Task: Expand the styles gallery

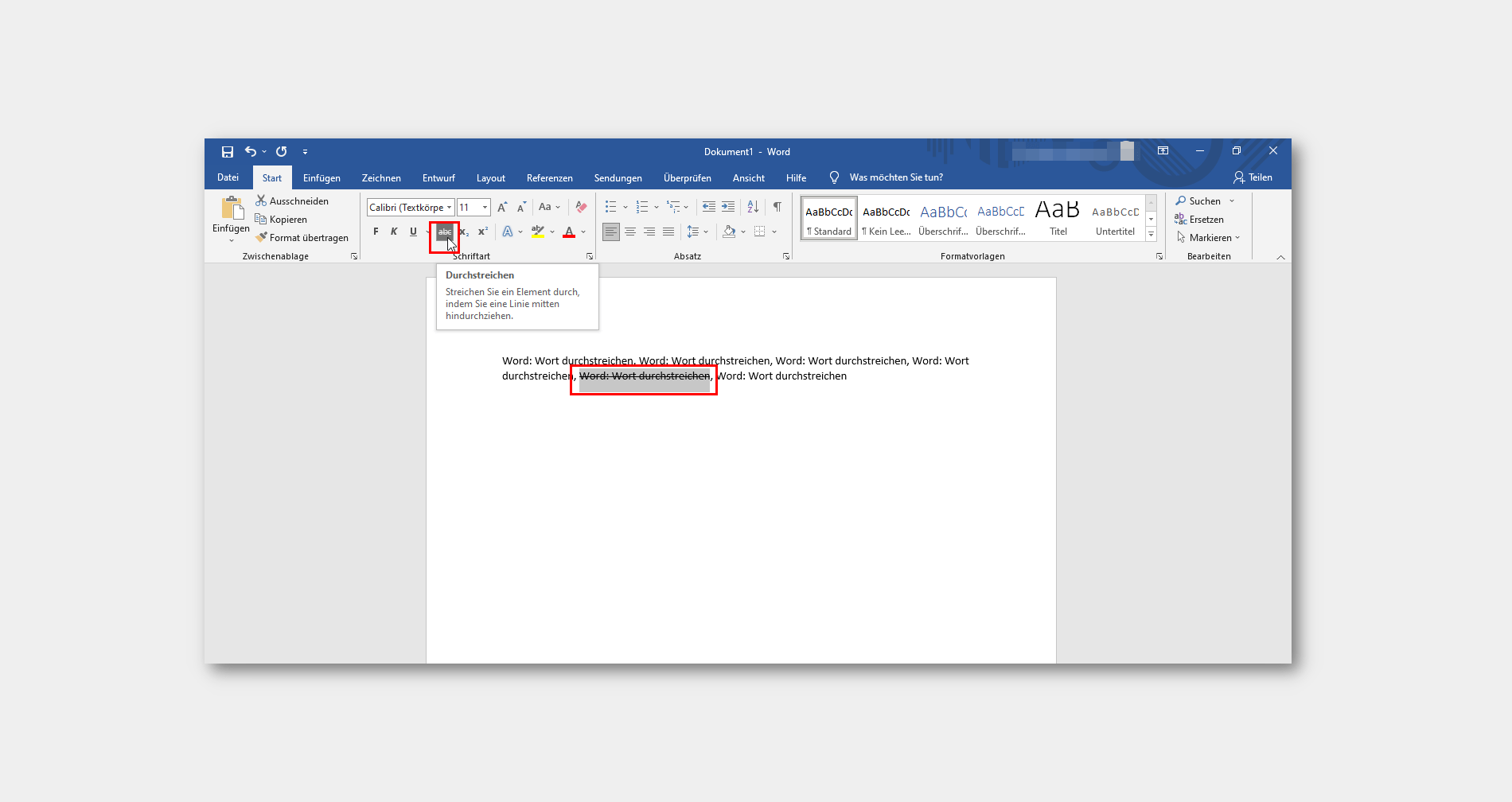Action: pos(1151,234)
